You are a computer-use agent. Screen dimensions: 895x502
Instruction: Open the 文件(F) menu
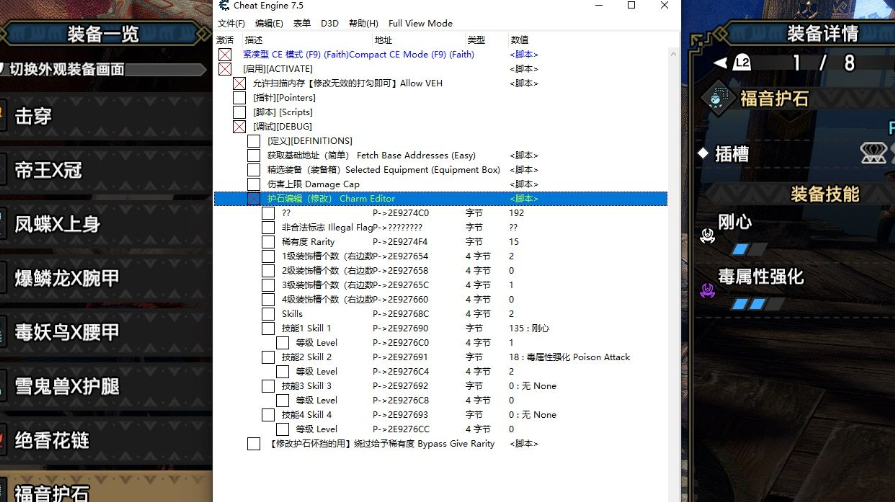coord(231,23)
